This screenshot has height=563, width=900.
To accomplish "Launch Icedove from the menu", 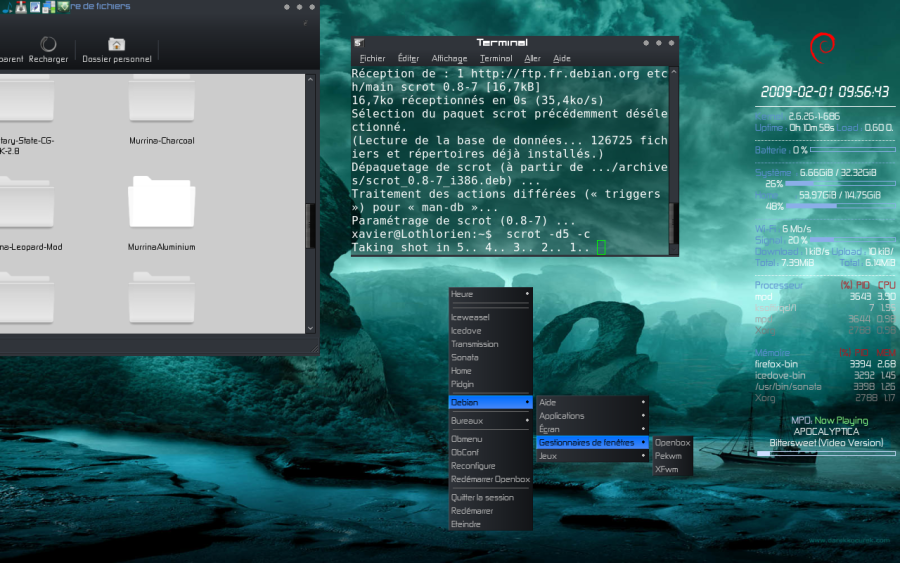I will [x=490, y=331].
